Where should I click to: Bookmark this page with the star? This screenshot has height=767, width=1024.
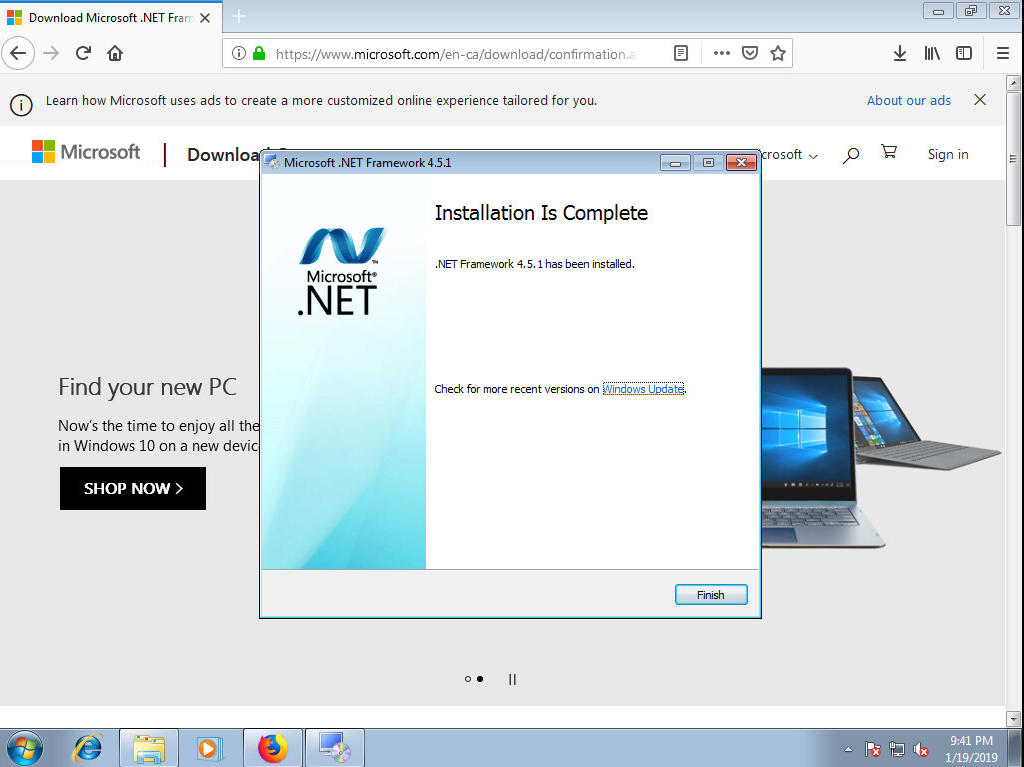click(x=778, y=53)
